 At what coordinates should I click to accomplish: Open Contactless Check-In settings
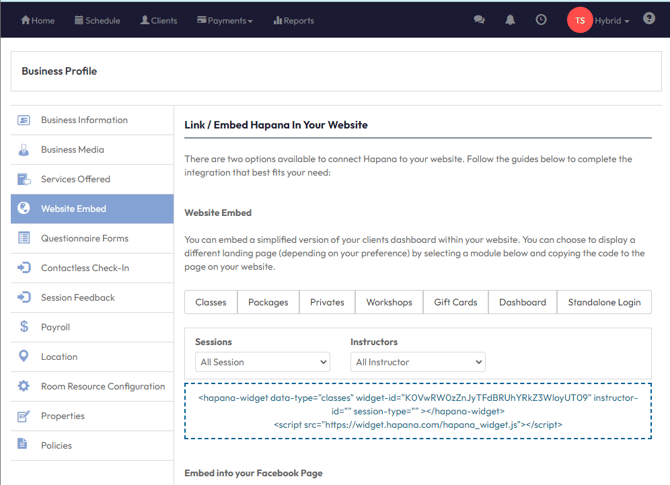[84, 268]
